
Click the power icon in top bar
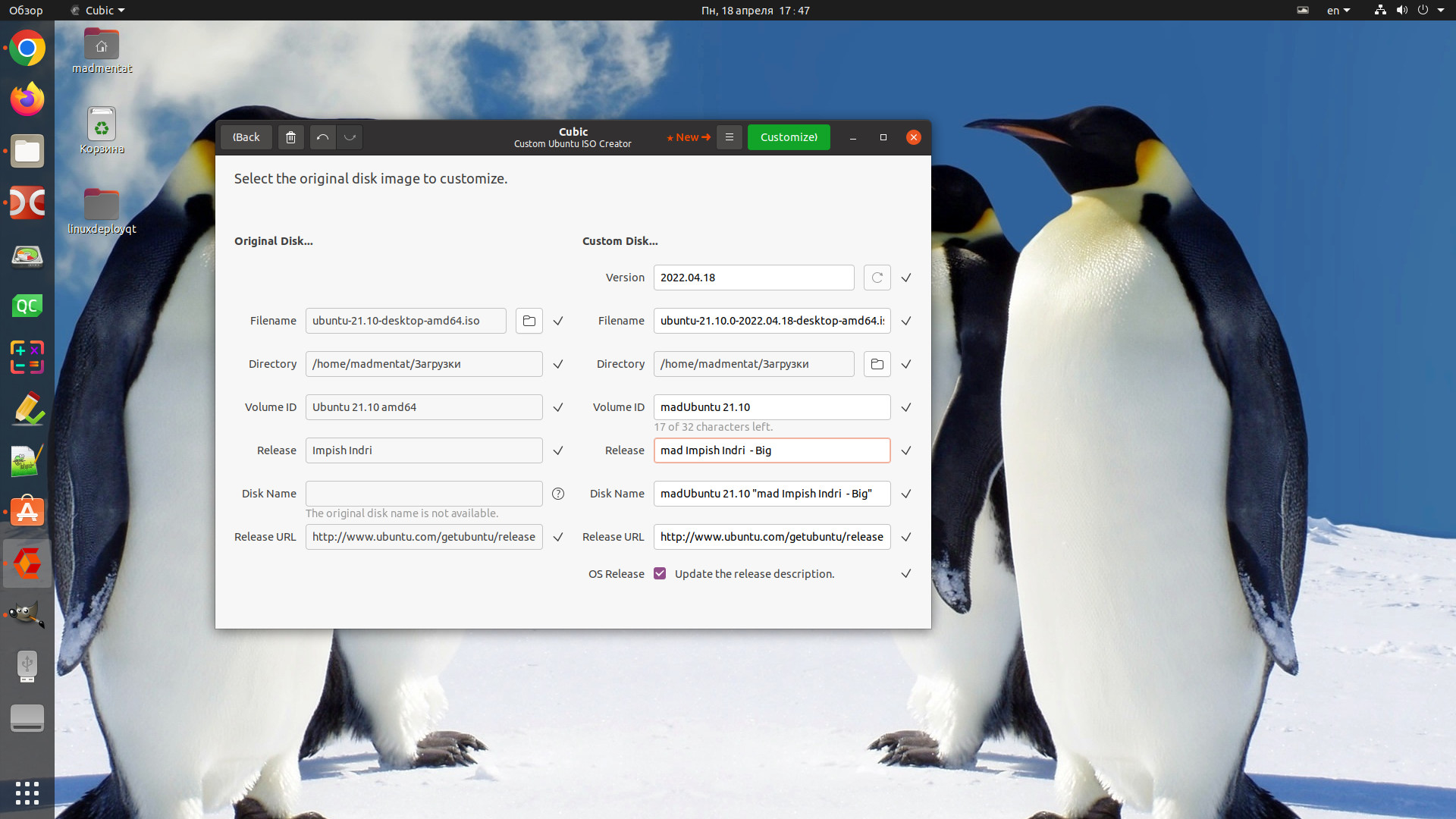pos(1423,11)
